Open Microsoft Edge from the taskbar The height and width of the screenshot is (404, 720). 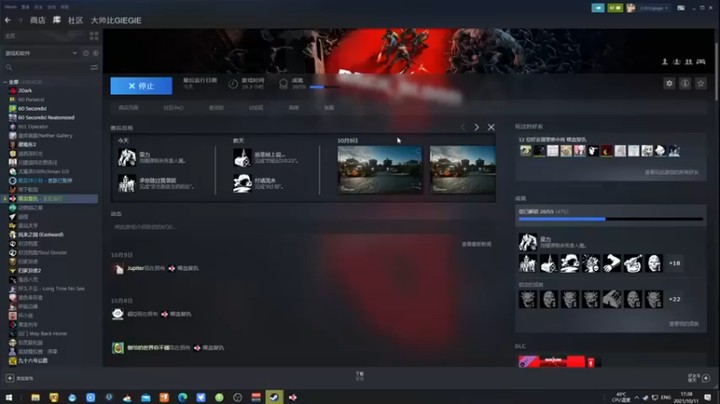click(182, 398)
